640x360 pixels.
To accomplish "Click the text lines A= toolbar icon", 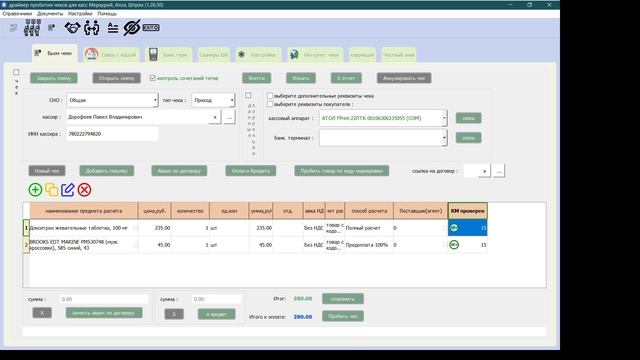I will 113,28.
